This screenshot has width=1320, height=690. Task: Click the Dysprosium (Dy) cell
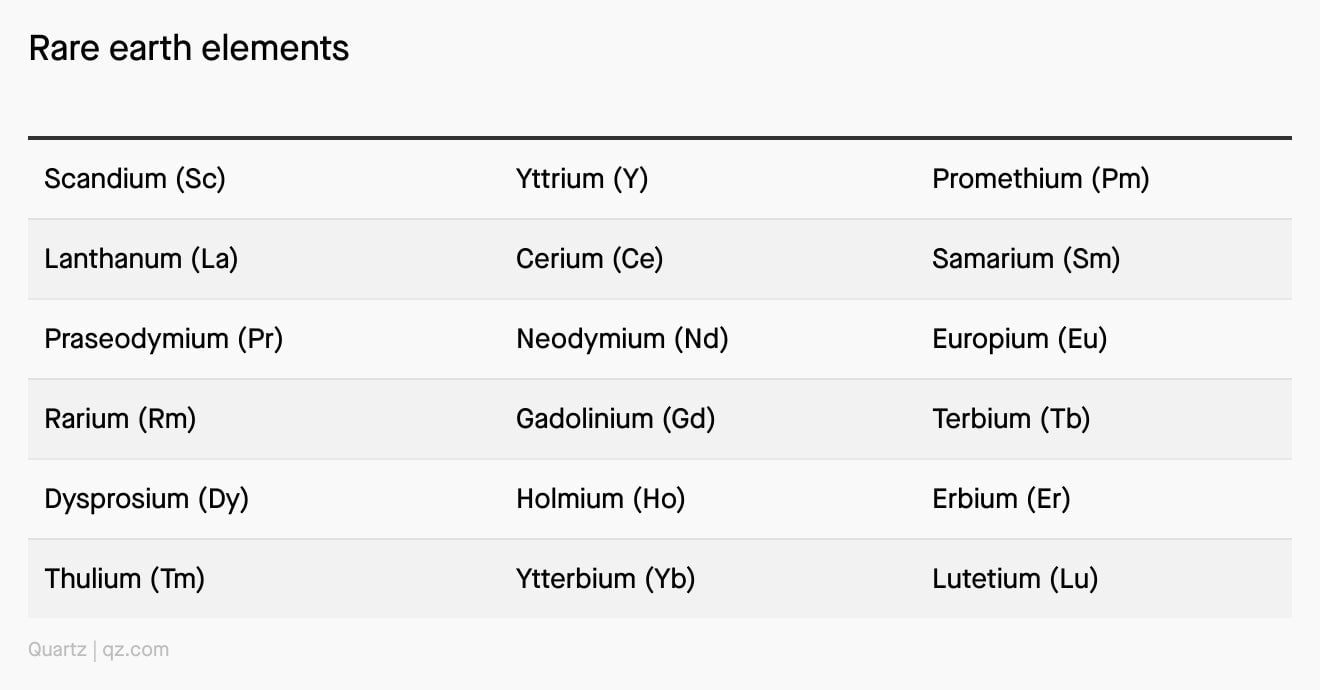click(x=146, y=499)
